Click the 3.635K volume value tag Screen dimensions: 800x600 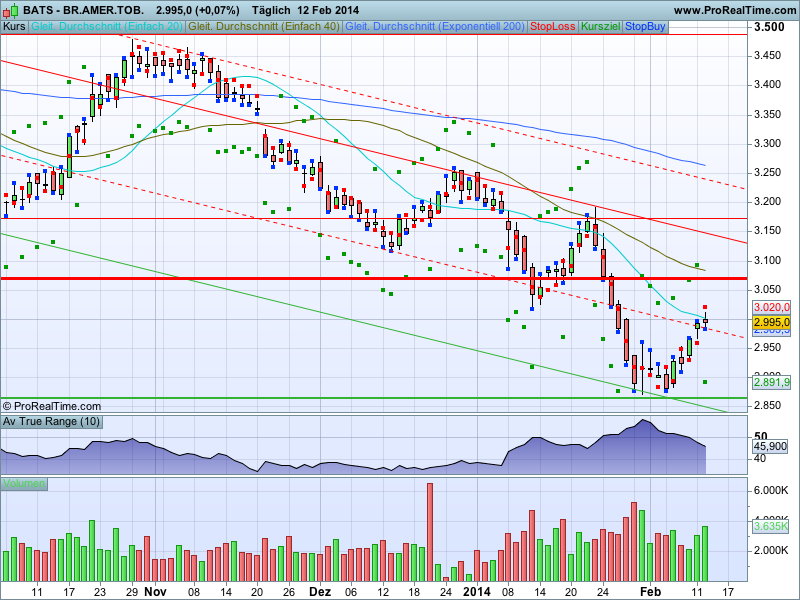tap(770, 526)
